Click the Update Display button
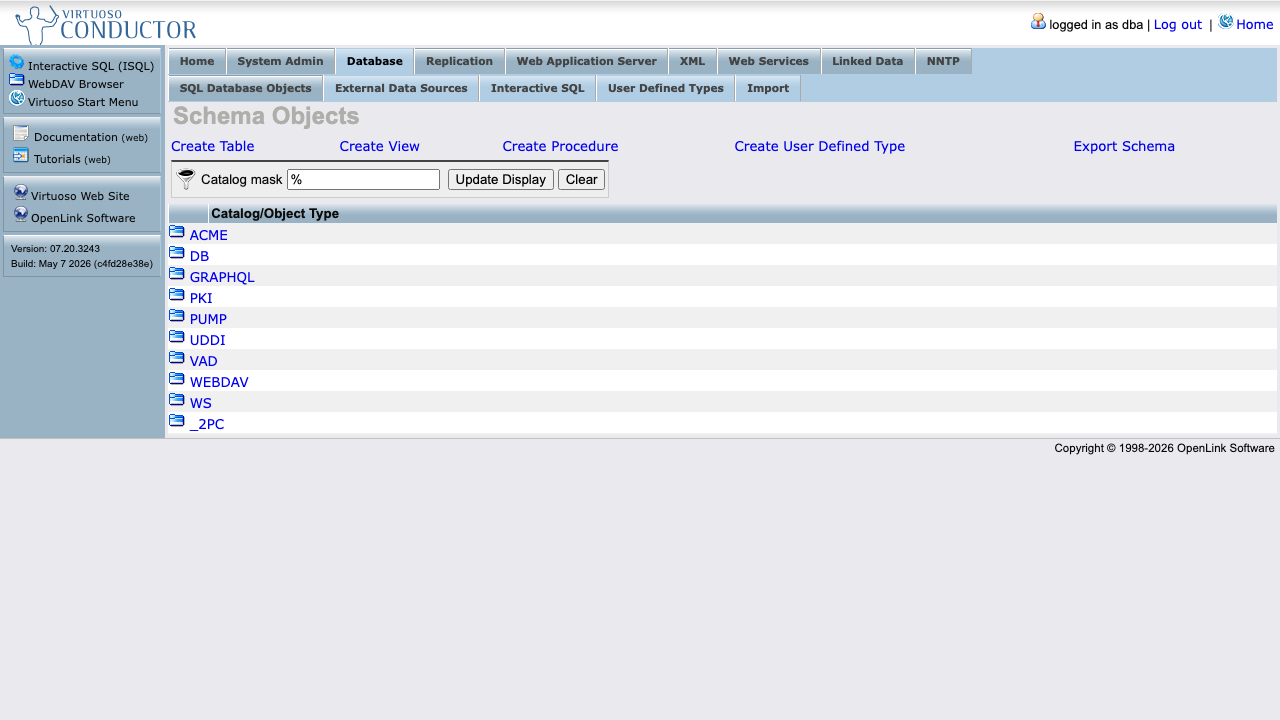This screenshot has height=720, width=1280. click(501, 180)
